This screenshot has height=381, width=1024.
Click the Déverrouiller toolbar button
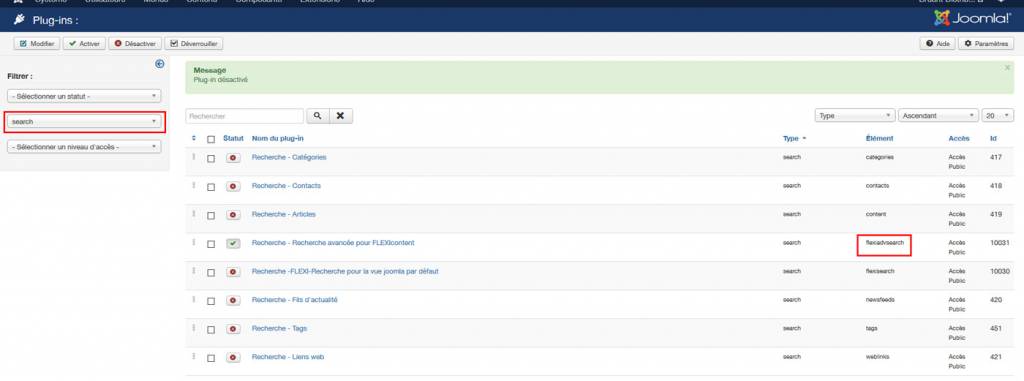193,44
